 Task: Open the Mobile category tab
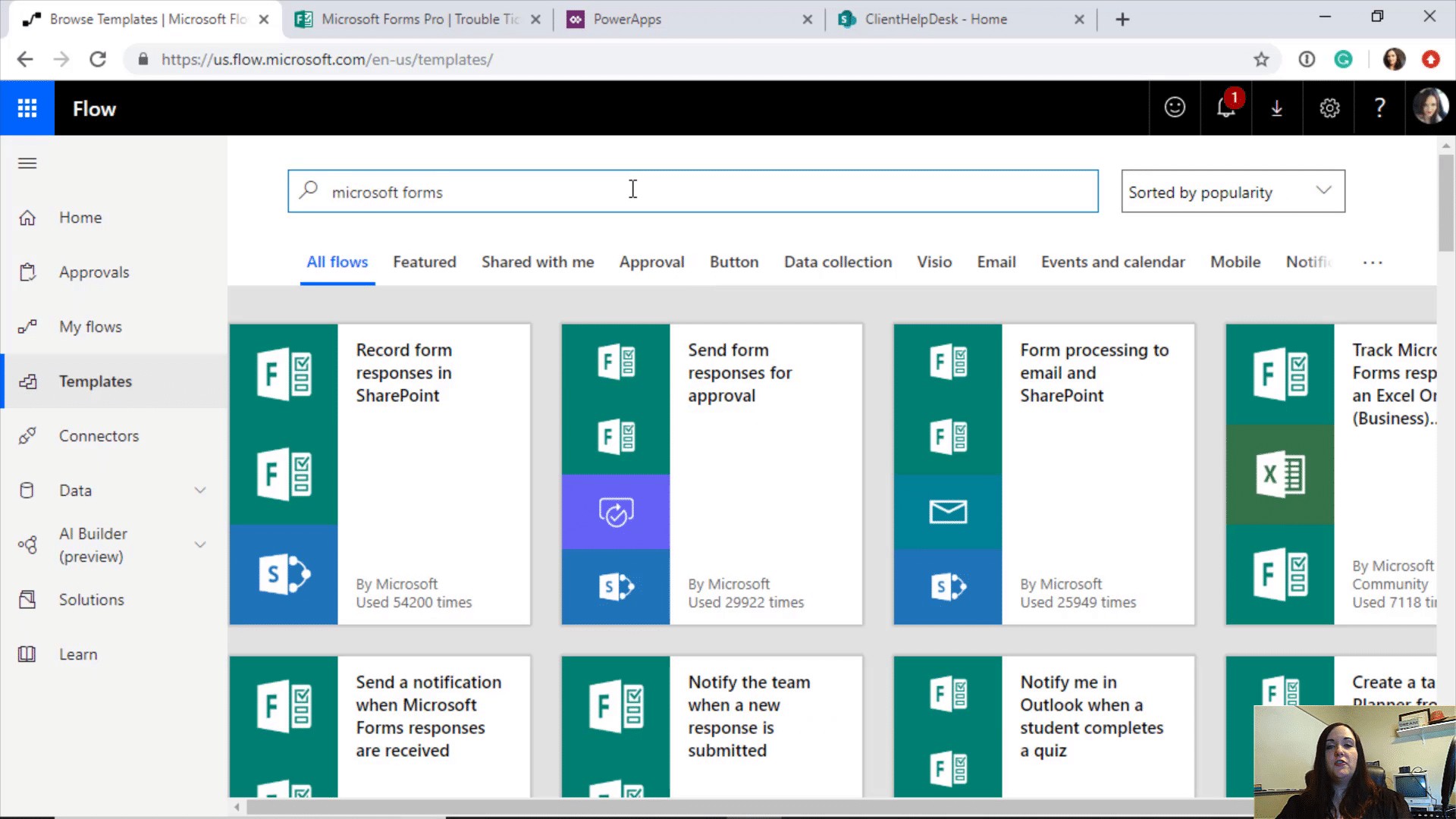pos(1235,262)
